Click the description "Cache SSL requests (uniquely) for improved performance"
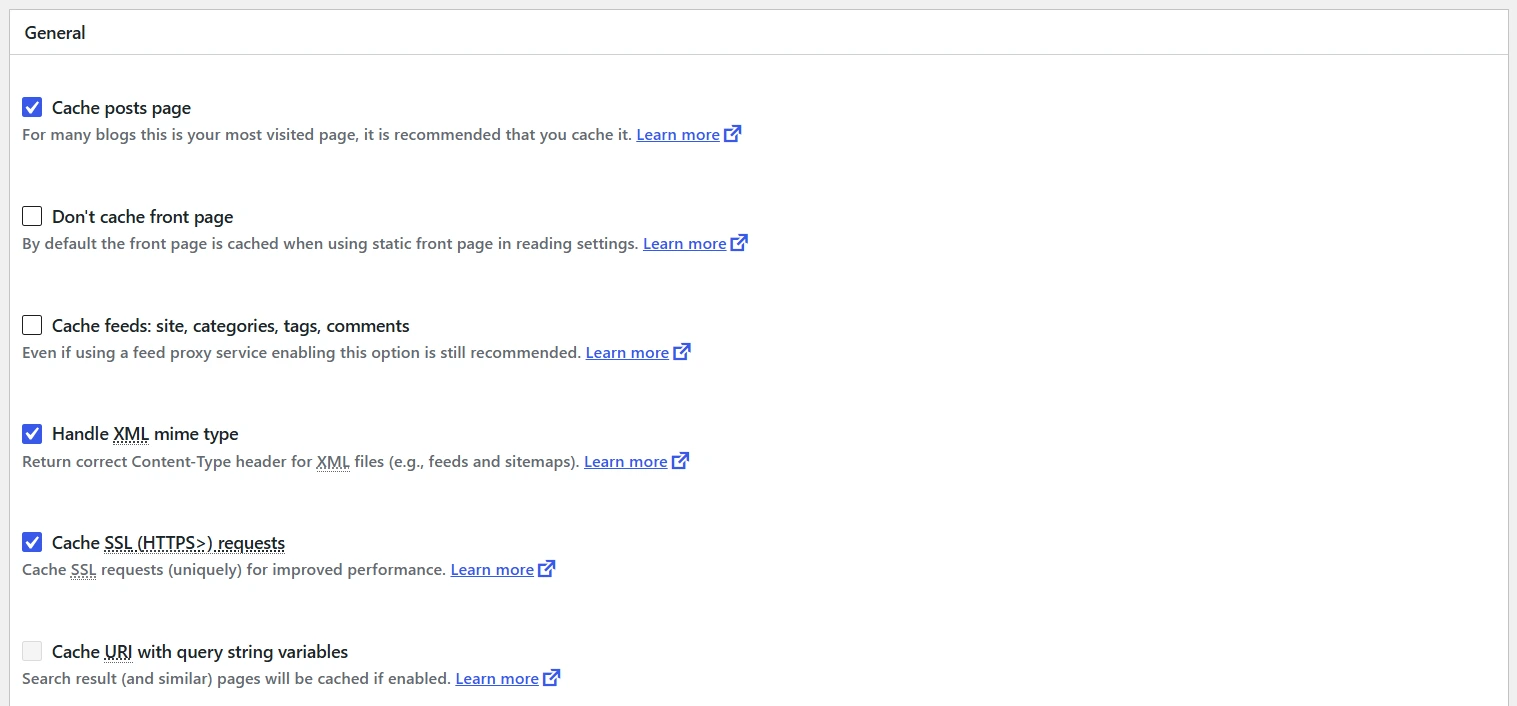Viewport: 1517px width, 706px height. [x=234, y=570]
